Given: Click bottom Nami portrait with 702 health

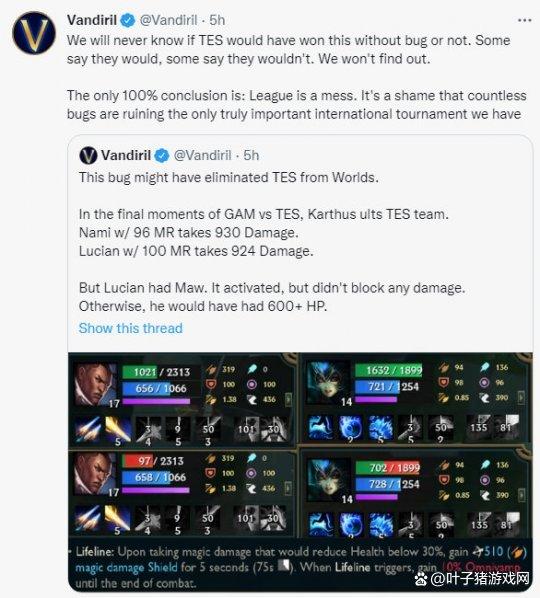Looking at the screenshot, I should (x=329, y=480).
